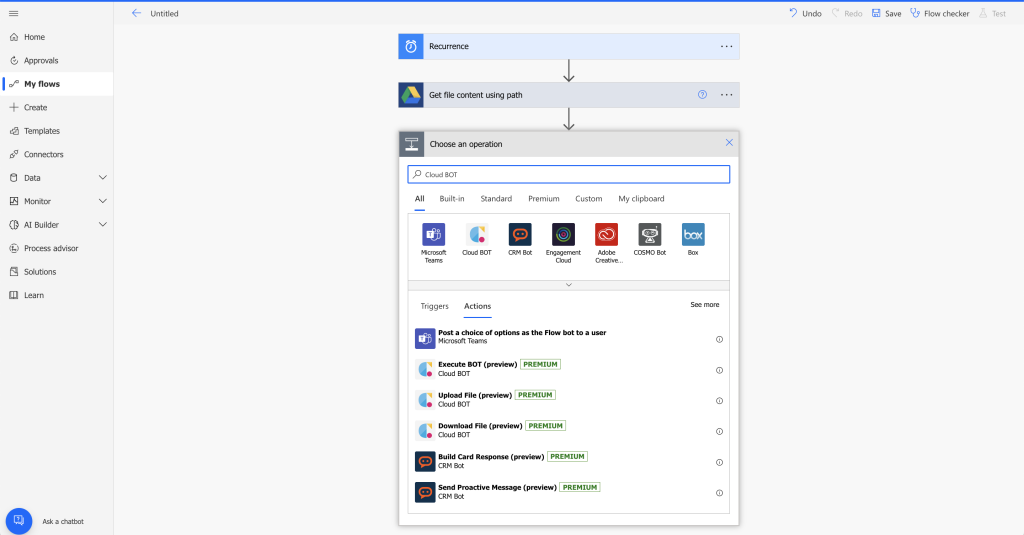
Task: Select the Microsoft Teams connector icon
Action: pyautogui.click(x=434, y=235)
